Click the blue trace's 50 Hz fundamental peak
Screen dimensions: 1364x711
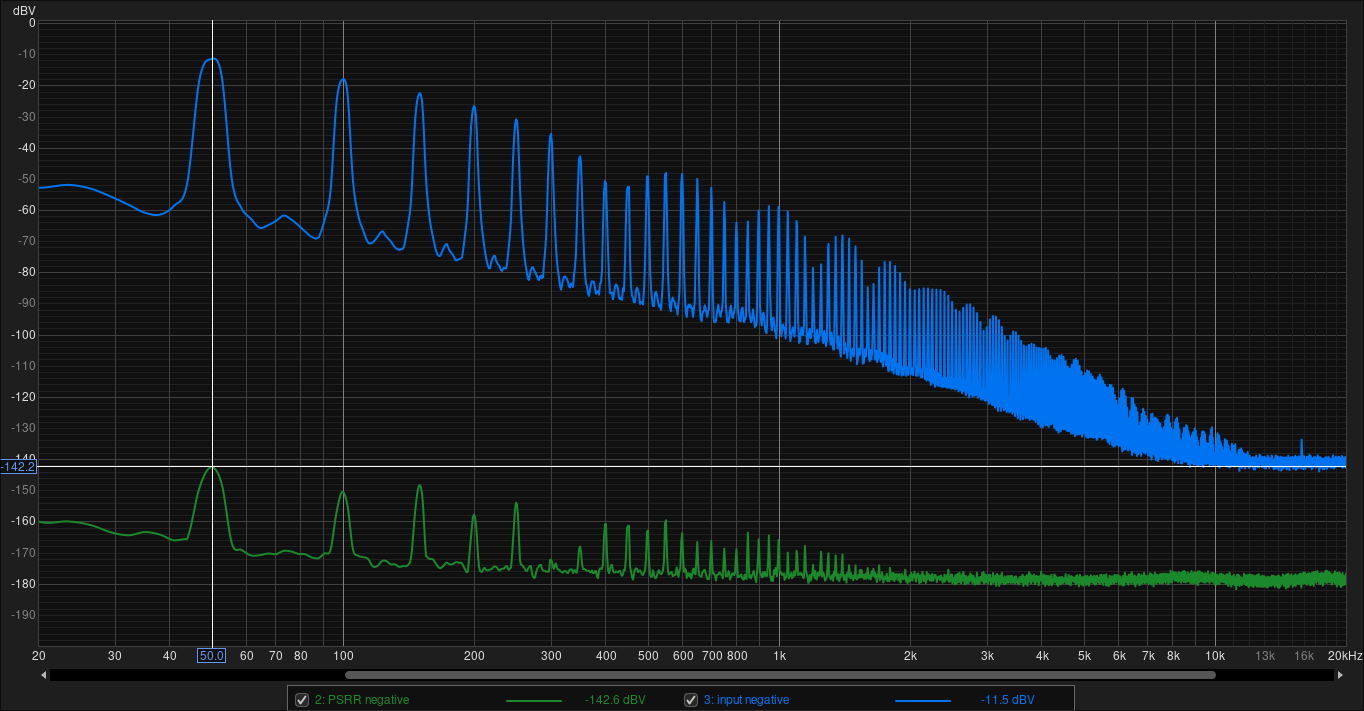(x=211, y=58)
